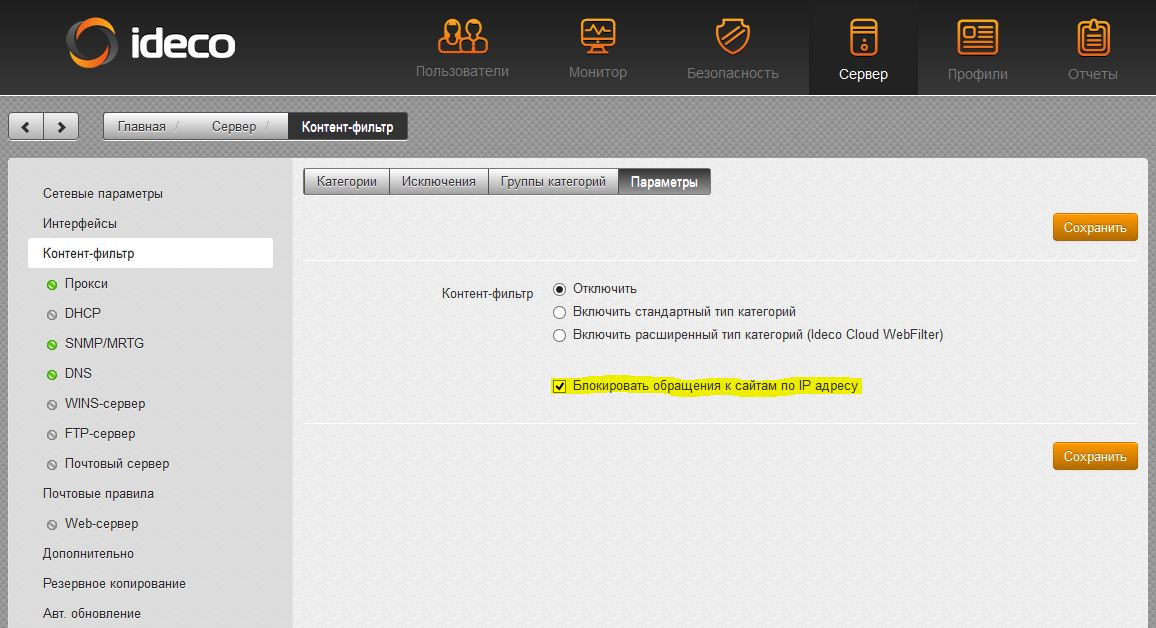The image size is (1156, 628).
Task: Open Резервное копирование in sidebar
Action: [114, 584]
